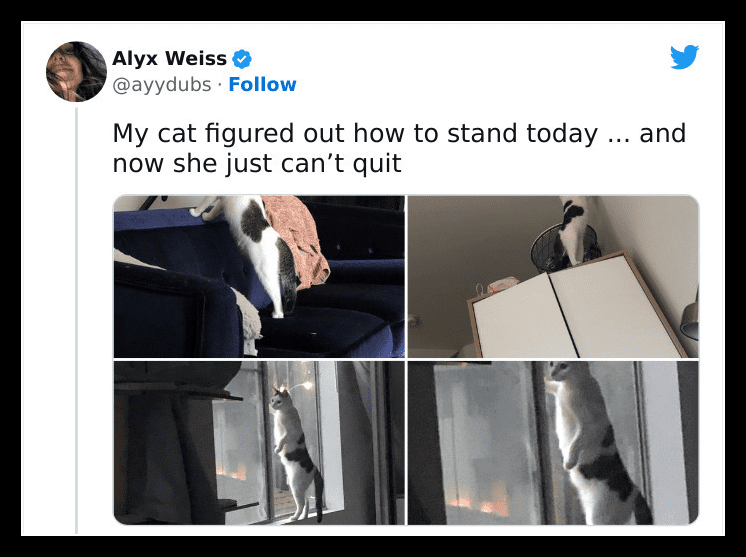Open Alyx Weiss's profile picture

pos(76,71)
